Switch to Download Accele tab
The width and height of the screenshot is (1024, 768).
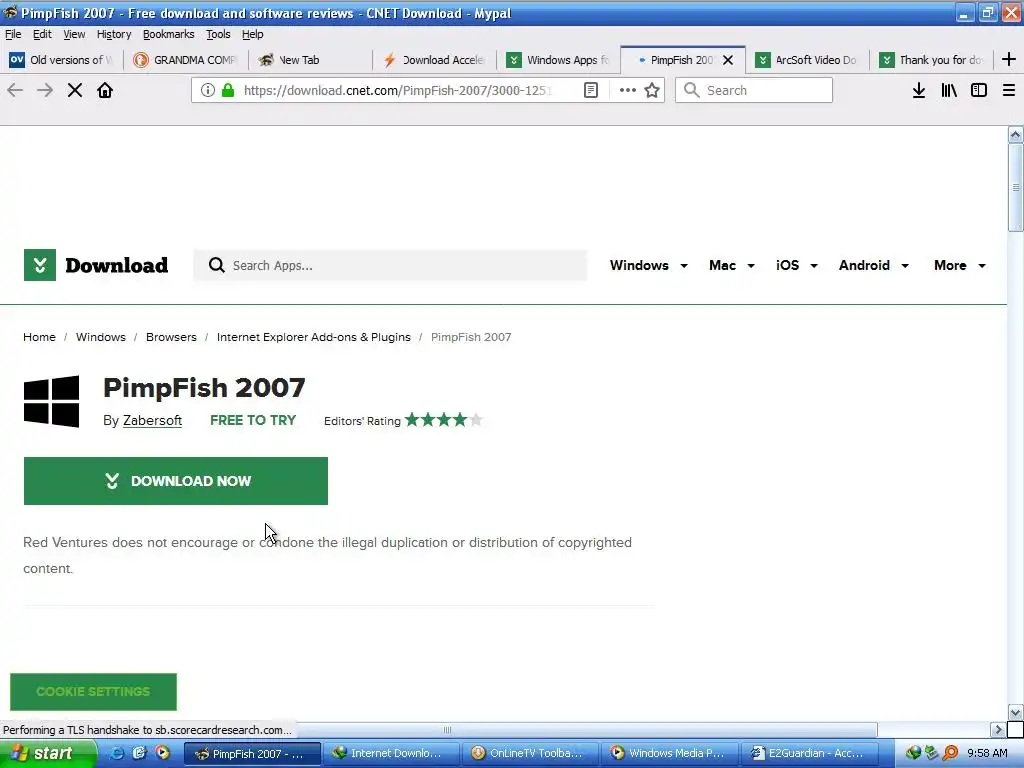(434, 60)
